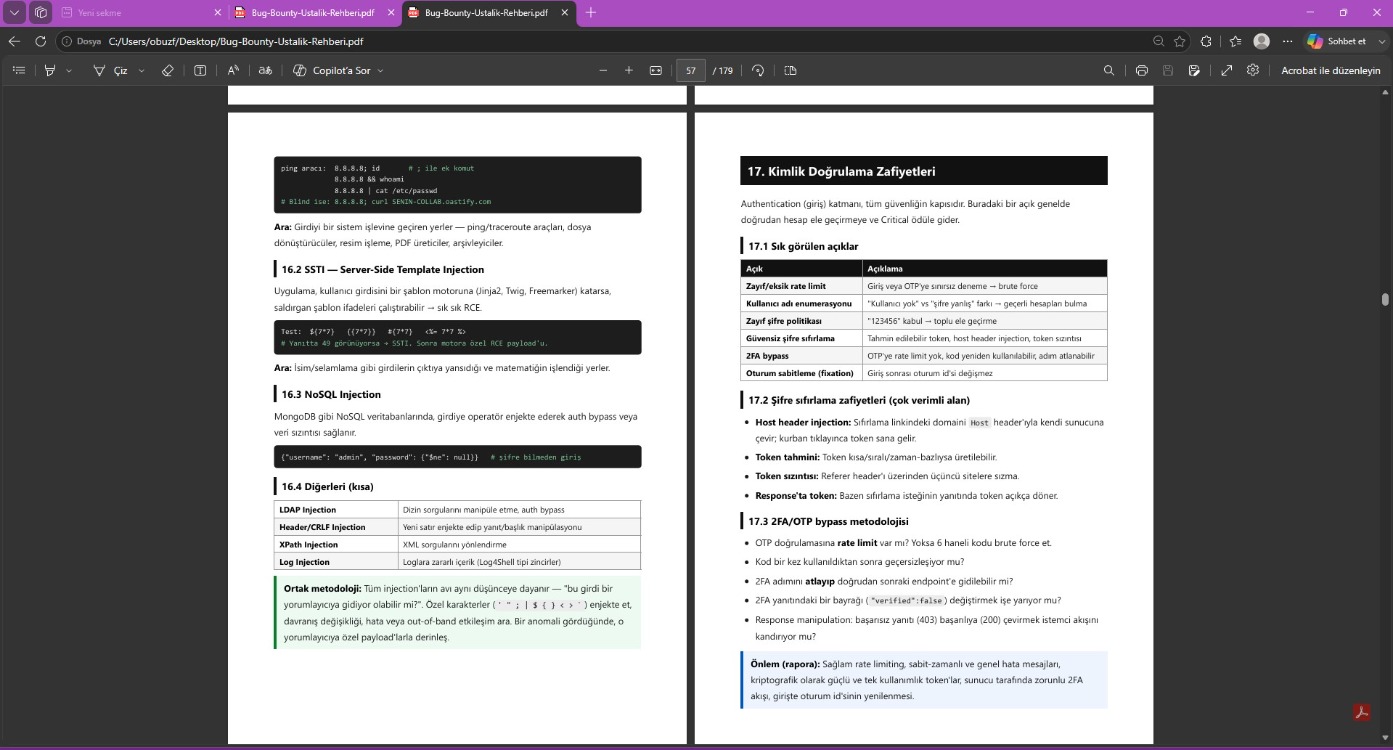This screenshot has width=1393, height=750.
Task: Click Acrobat ile düzenleyin button
Action: [1330, 70]
